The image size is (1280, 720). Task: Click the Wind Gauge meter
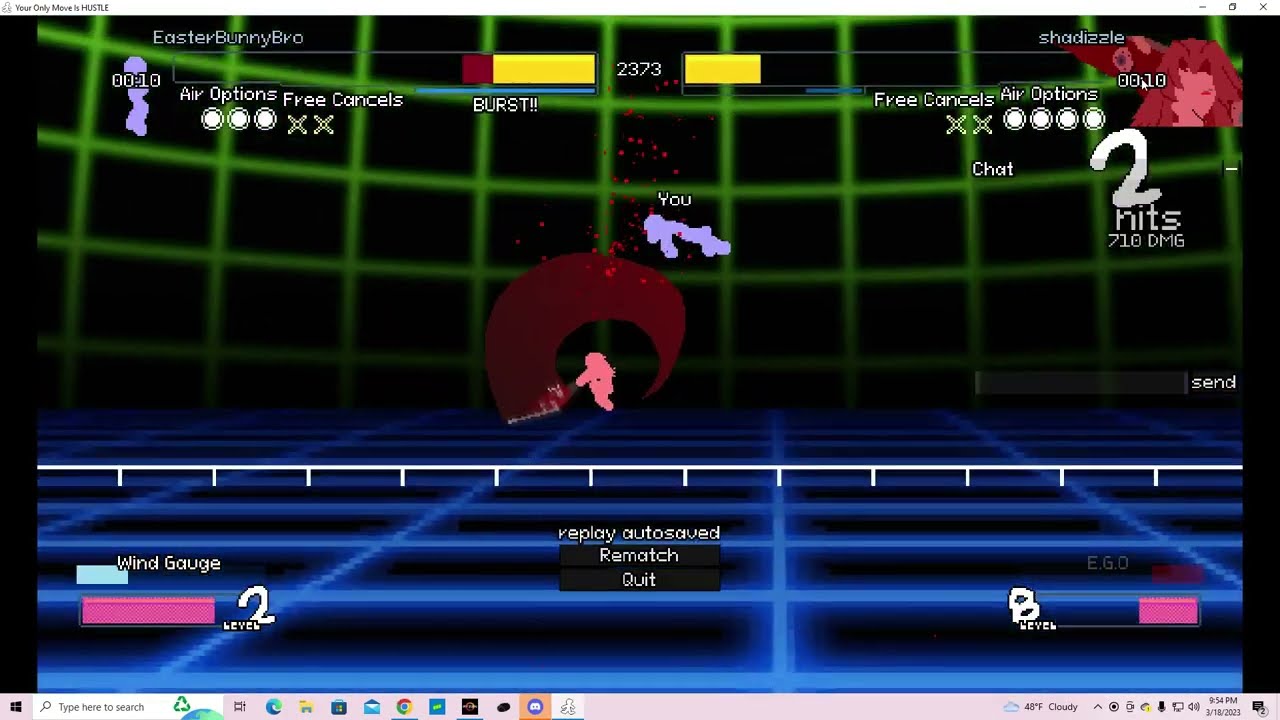point(102,575)
